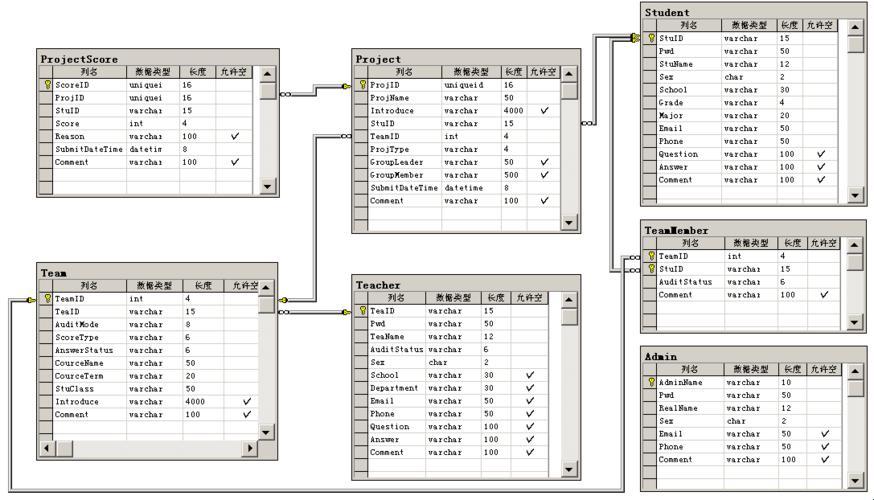
Task: Select the AnswerStatus cell in Team table
Action: click(x=89, y=349)
